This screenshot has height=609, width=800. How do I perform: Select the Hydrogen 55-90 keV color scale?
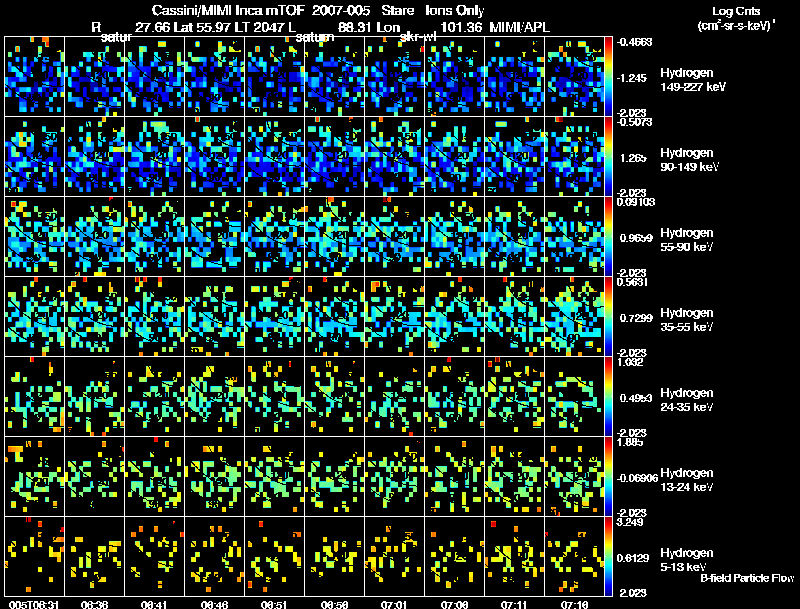pyautogui.click(x=608, y=237)
